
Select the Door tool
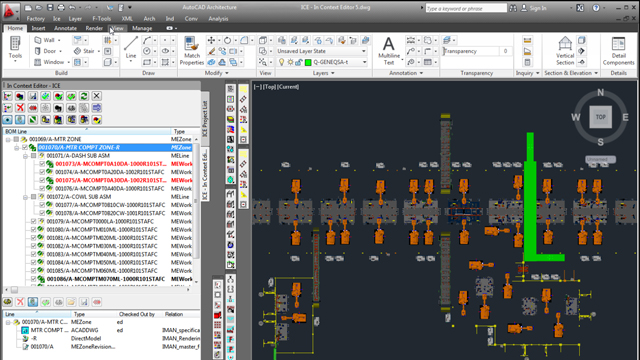(46, 51)
